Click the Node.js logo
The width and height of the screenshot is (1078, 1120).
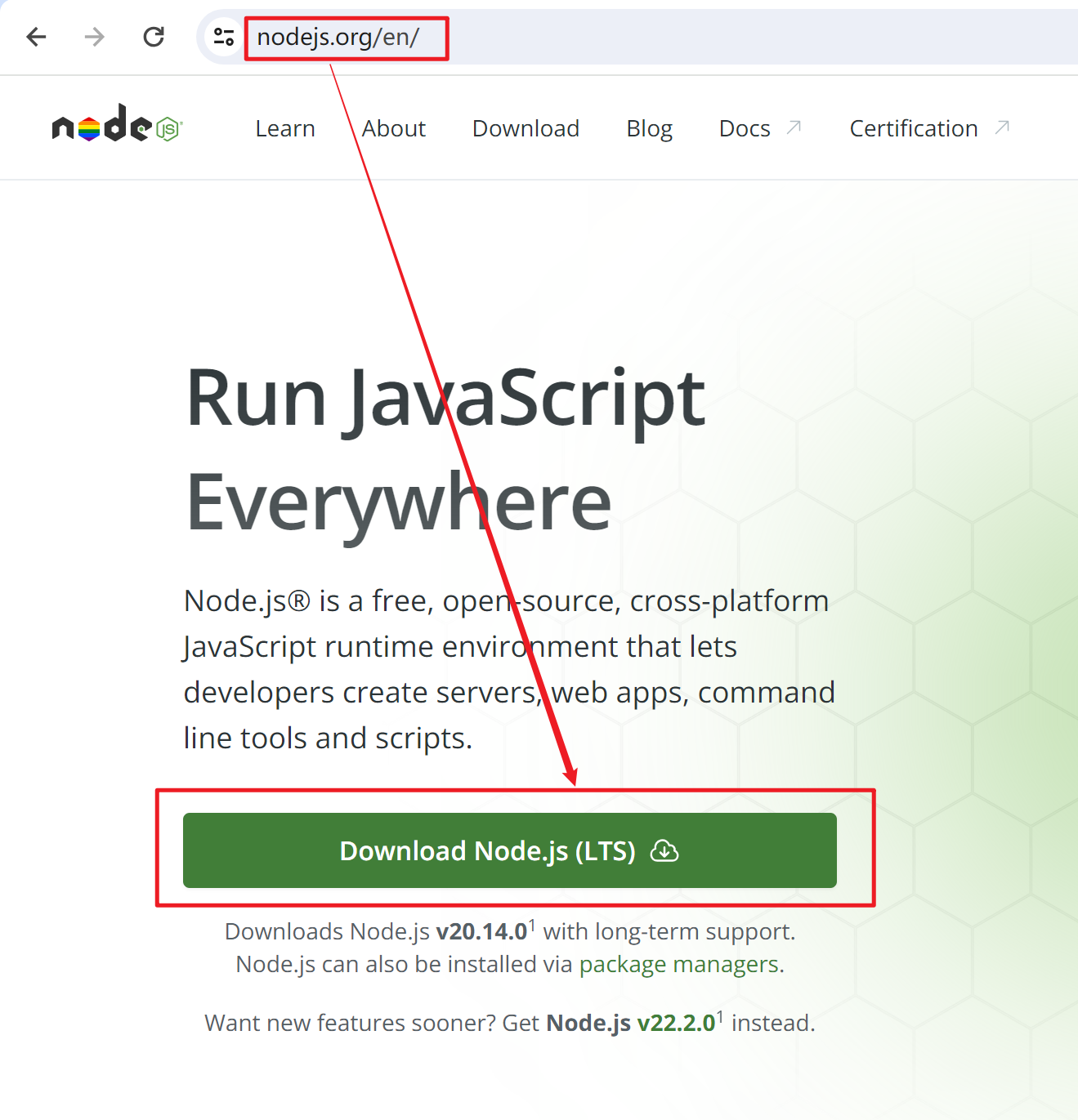pos(117,124)
